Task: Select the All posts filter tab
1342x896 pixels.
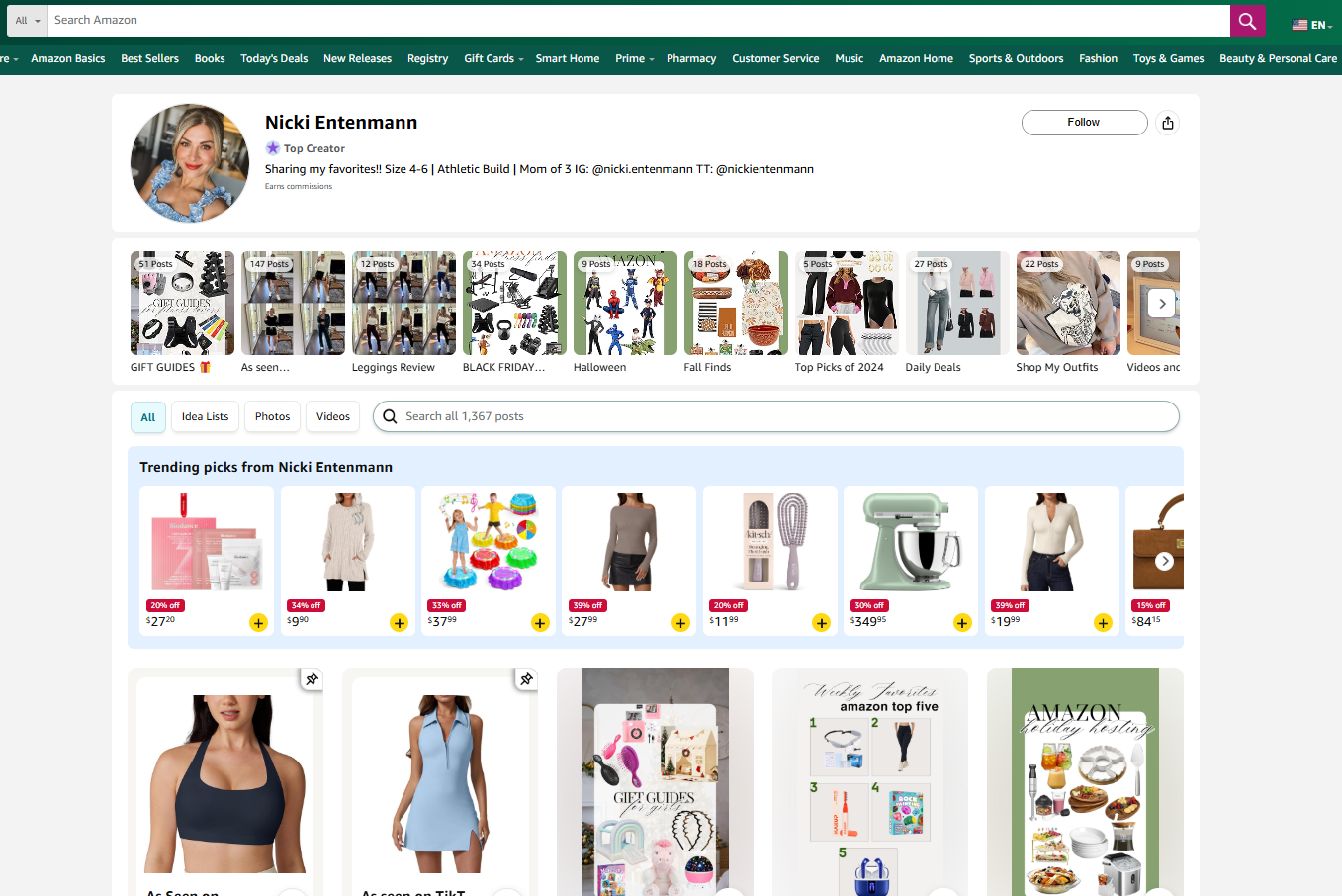Action: click(148, 417)
